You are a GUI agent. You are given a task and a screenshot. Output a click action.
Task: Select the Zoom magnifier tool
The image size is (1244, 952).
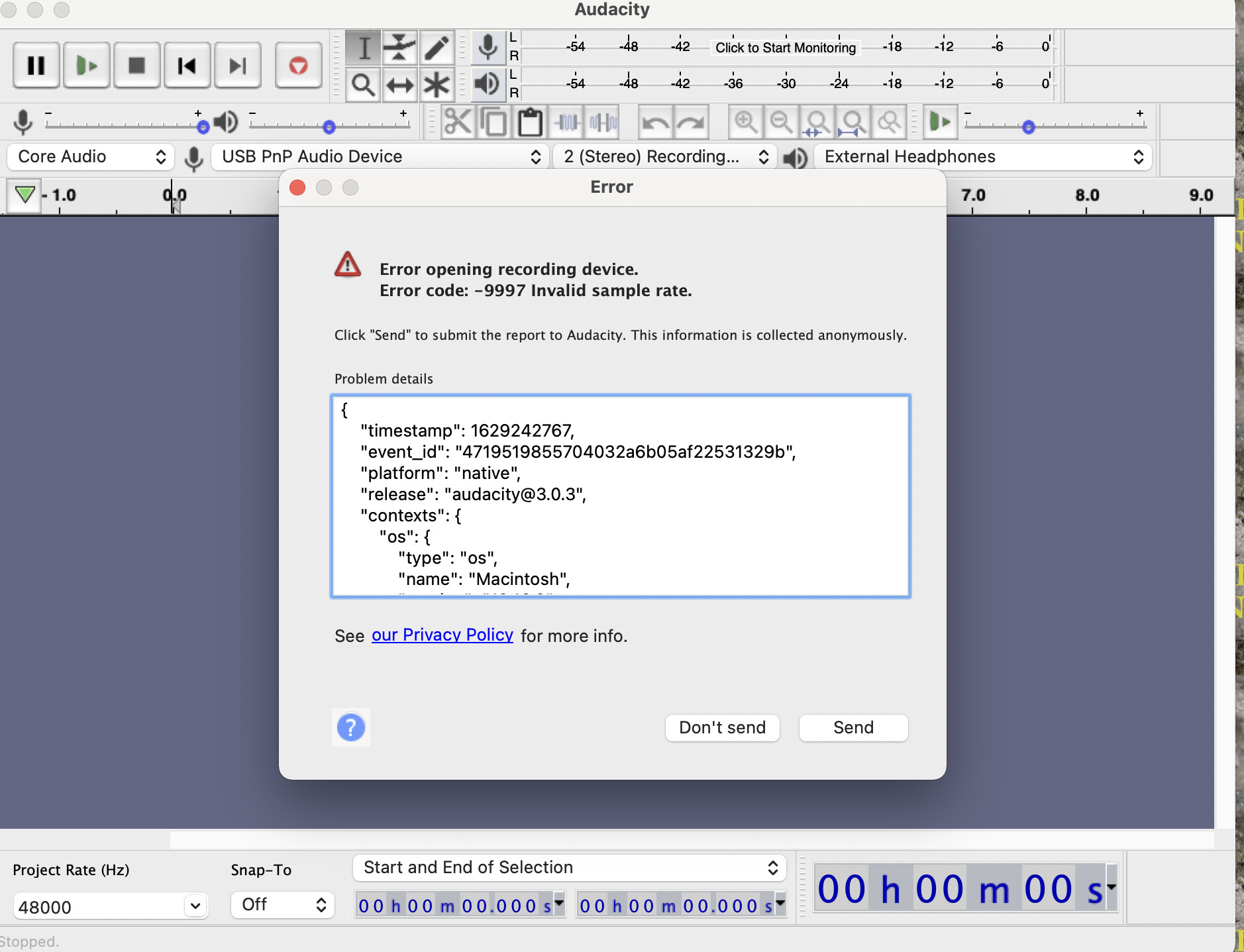tap(363, 85)
